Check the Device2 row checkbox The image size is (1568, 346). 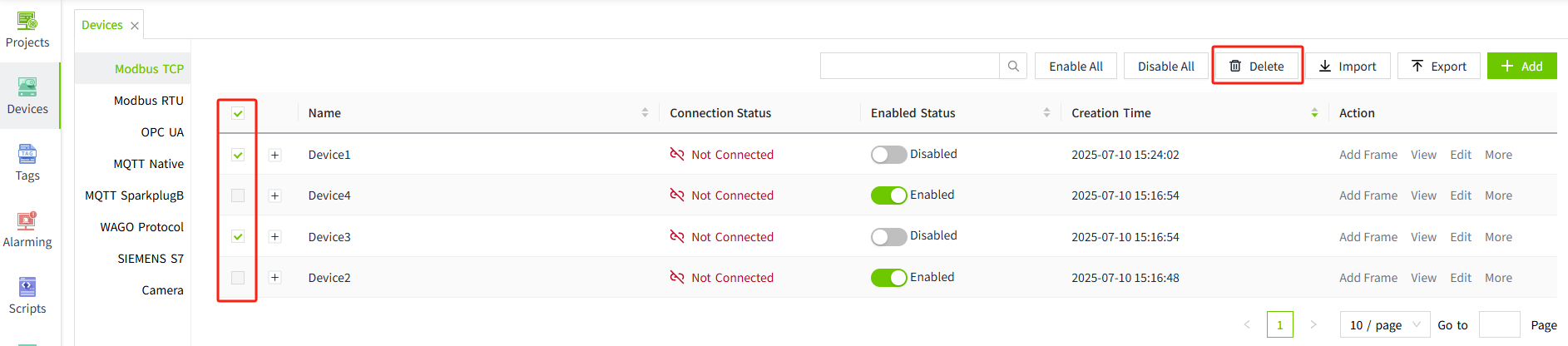(x=238, y=278)
